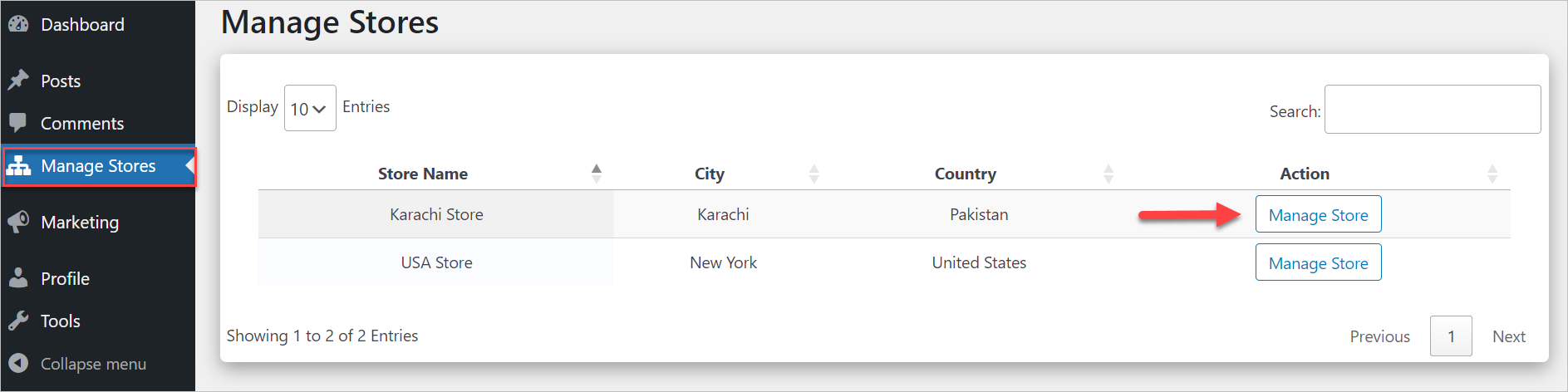Sort table by City column
The height and width of the screenshot is (392, 1568).
(710, 174)
